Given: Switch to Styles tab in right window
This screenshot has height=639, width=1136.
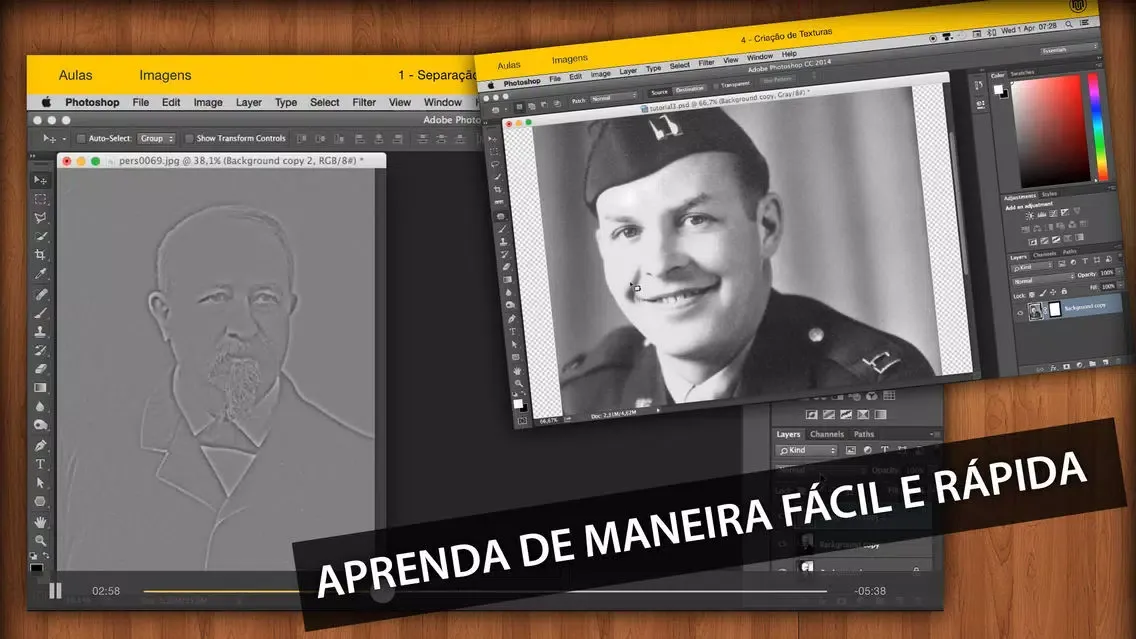Looking at the screenshot, I should click(1049, 194).
